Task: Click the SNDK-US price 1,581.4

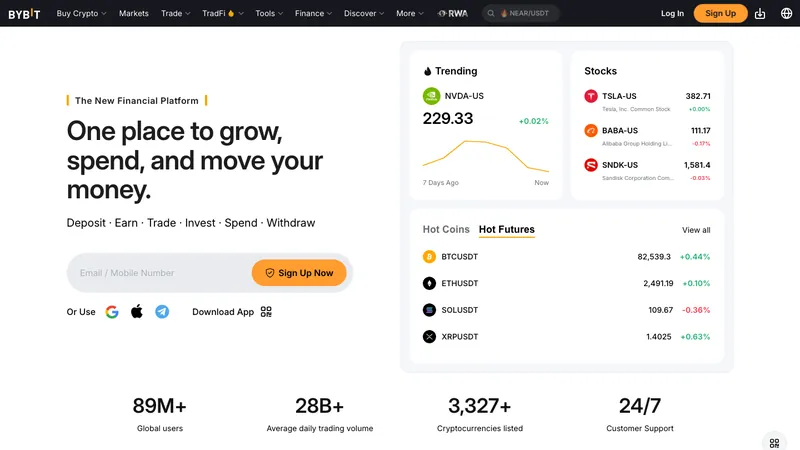Action: pyautogui.click(x=697, y=165)
